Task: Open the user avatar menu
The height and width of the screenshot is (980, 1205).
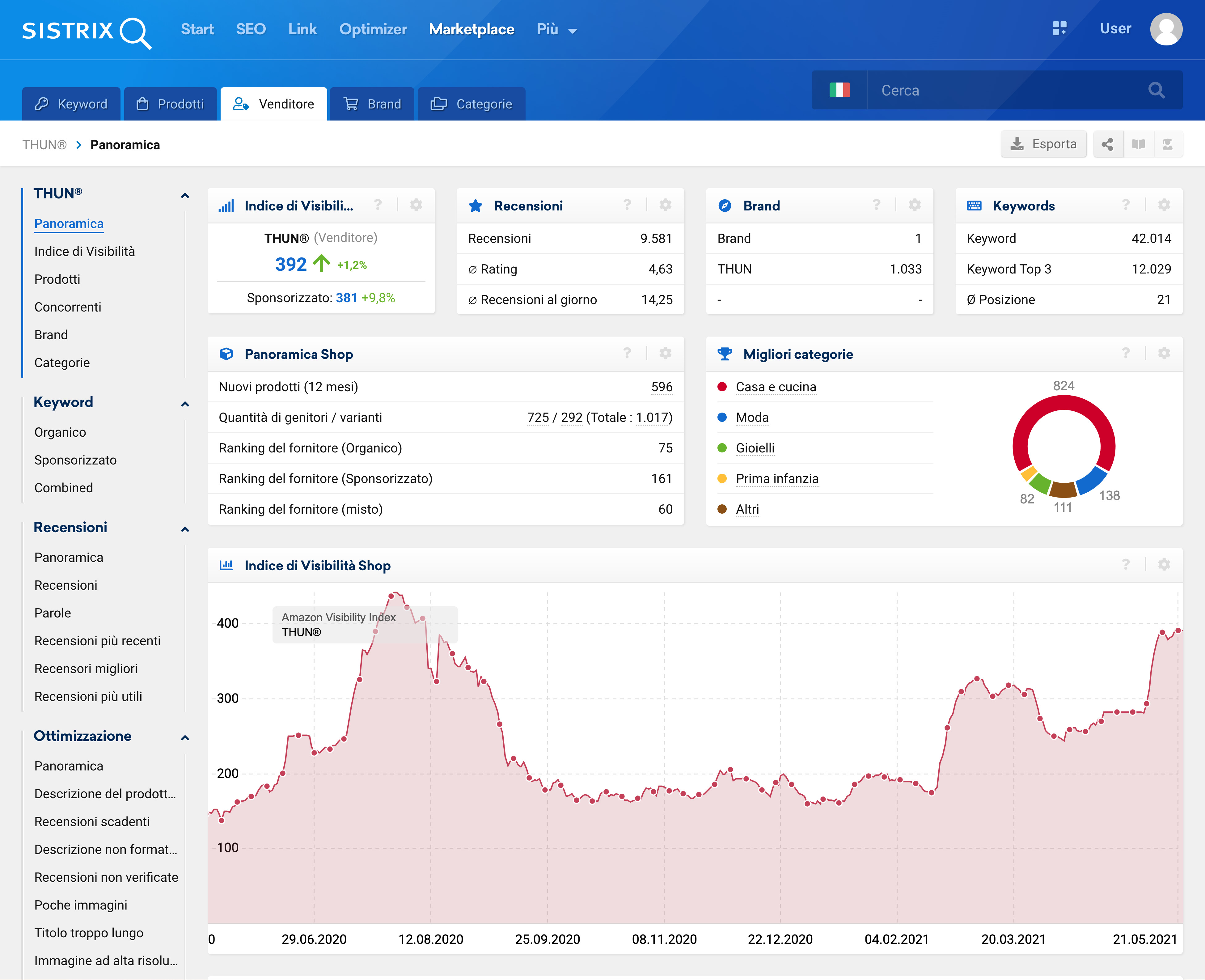Action: (1166, 29)
